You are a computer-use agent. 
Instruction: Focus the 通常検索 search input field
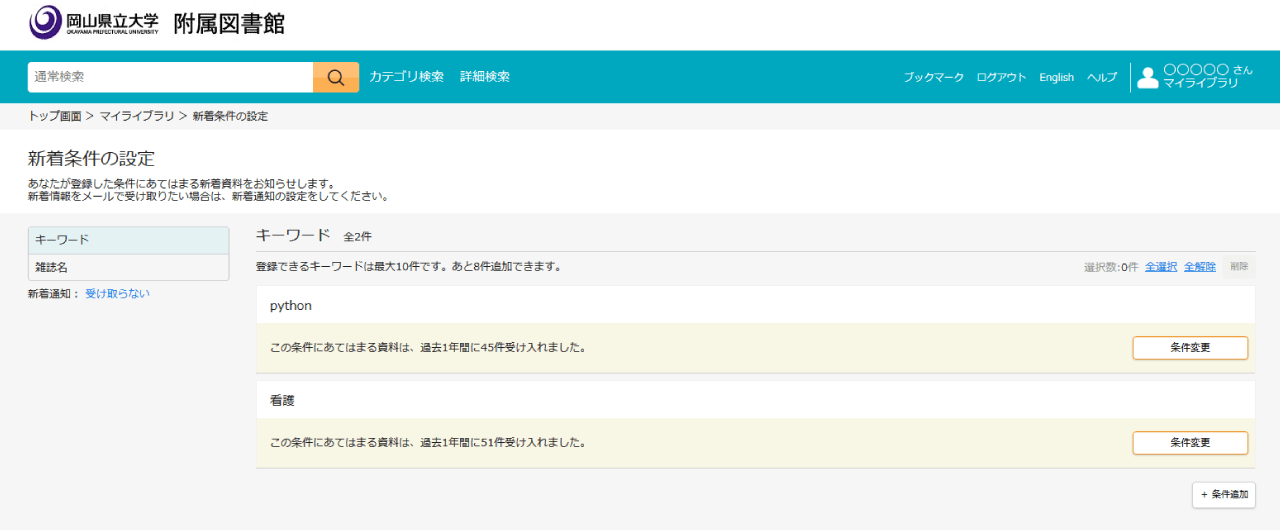170,77
